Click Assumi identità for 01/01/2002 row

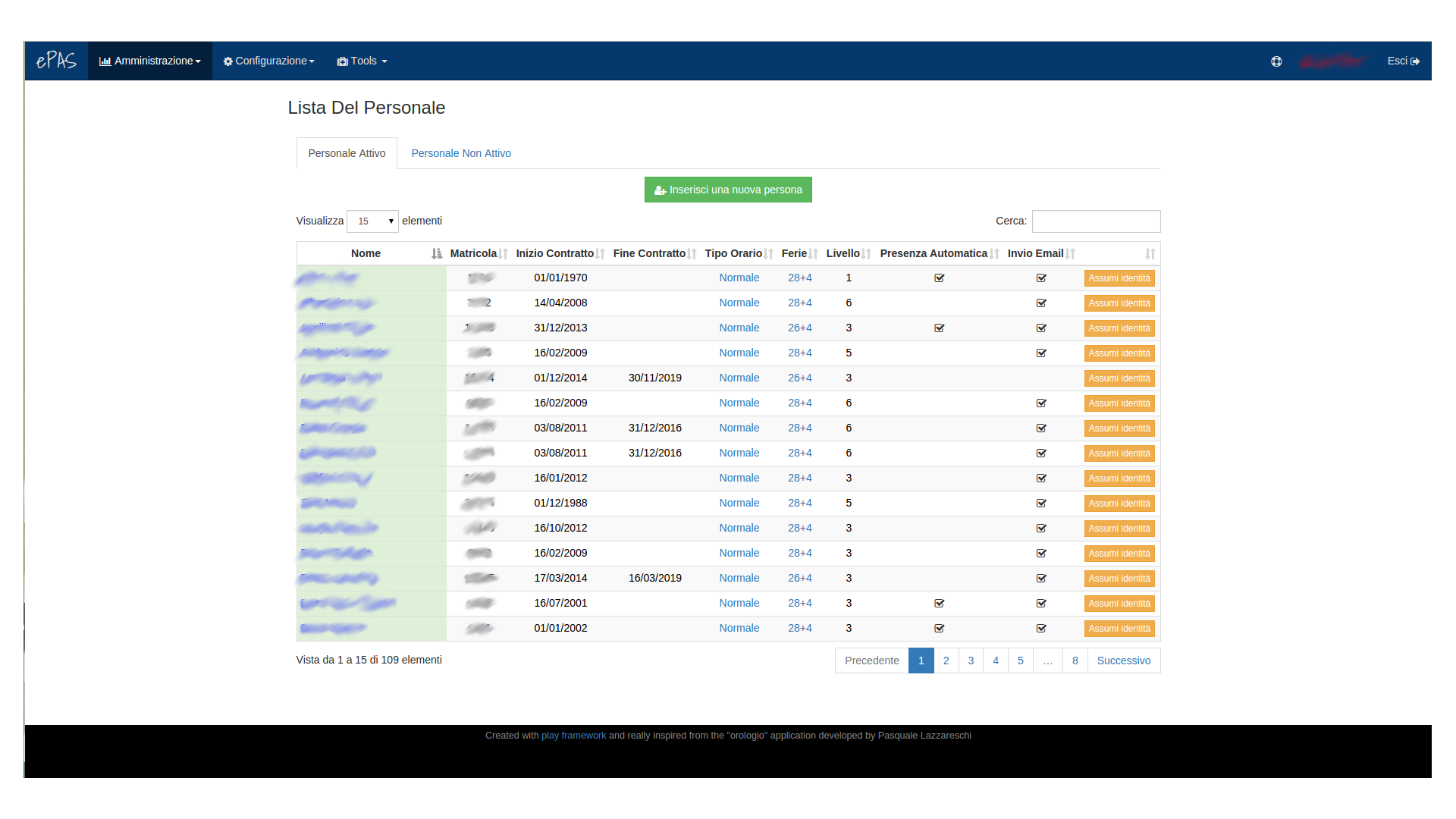click(x=1119, y=629)
